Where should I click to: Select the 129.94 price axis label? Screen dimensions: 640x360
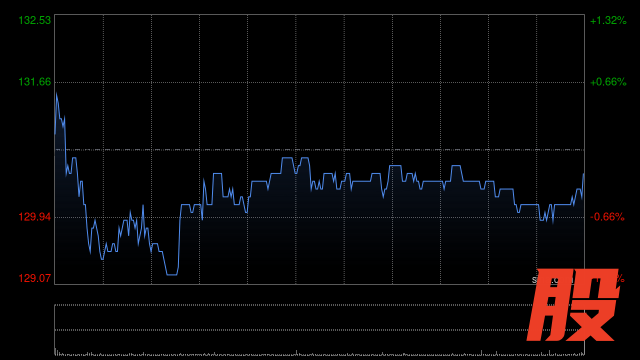coord(35,217)
